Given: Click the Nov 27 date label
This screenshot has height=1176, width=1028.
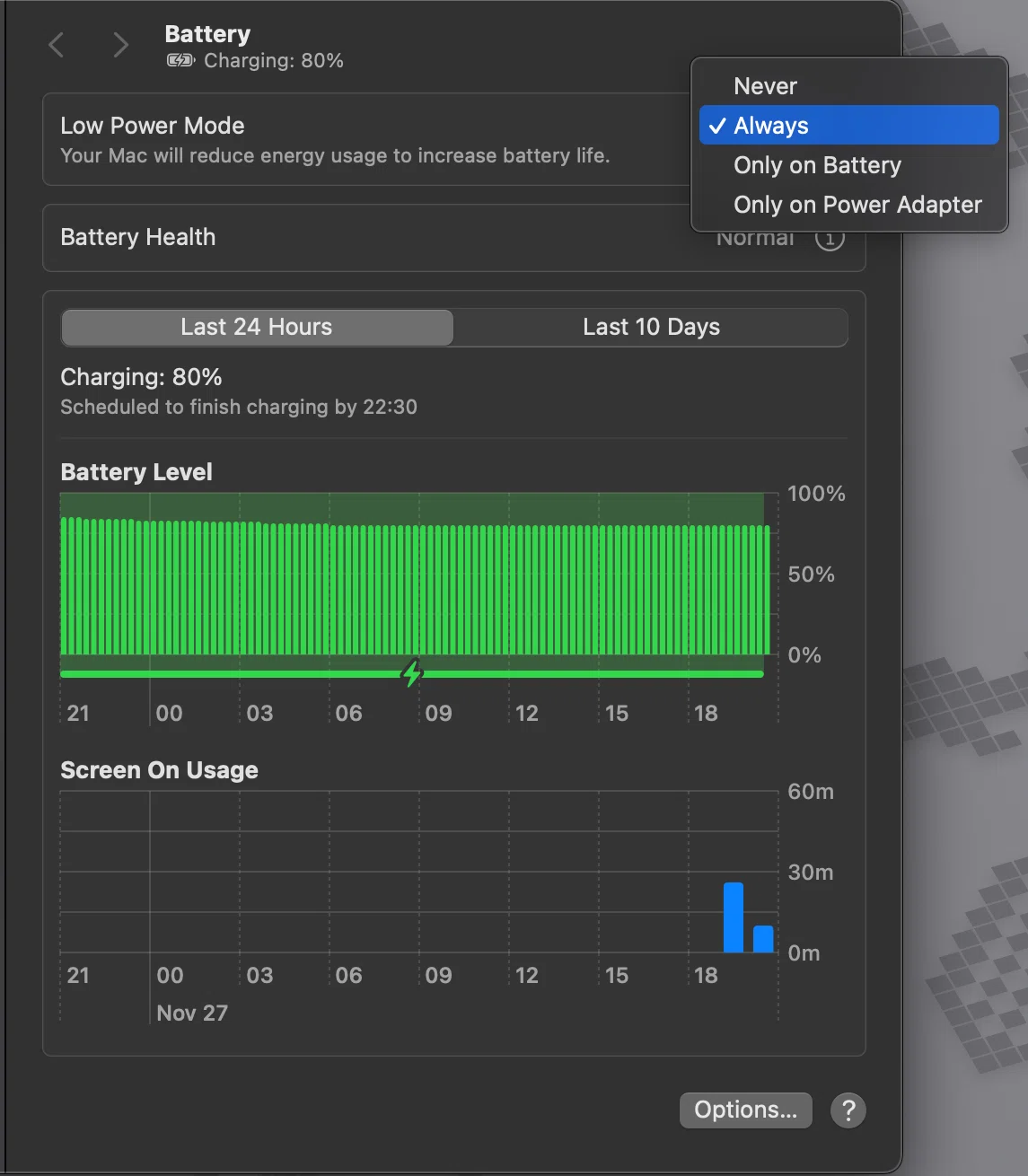Looking at the screenshot, I should 192,1014.
